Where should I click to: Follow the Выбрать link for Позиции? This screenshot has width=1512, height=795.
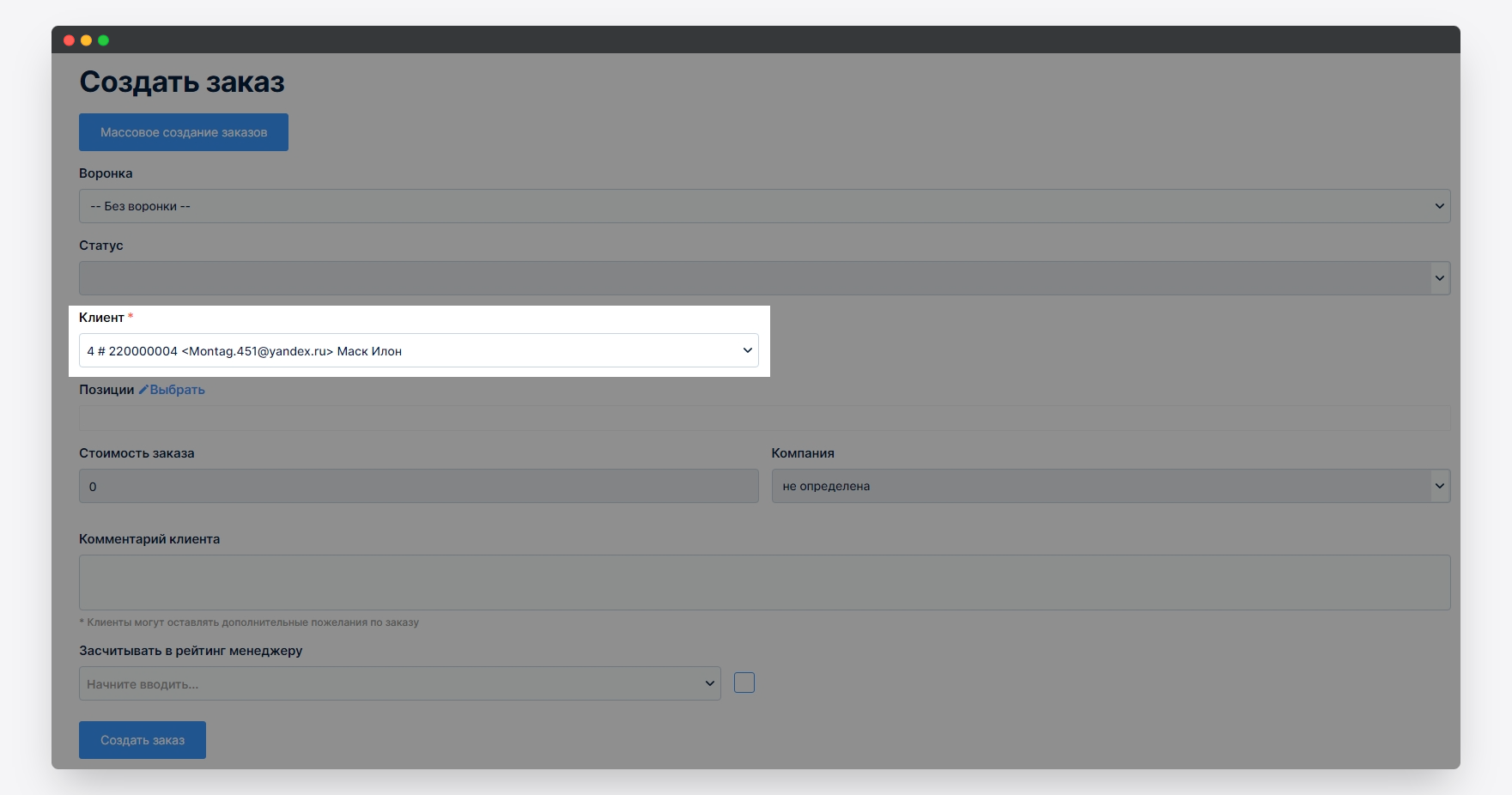[x=178, y=390]
